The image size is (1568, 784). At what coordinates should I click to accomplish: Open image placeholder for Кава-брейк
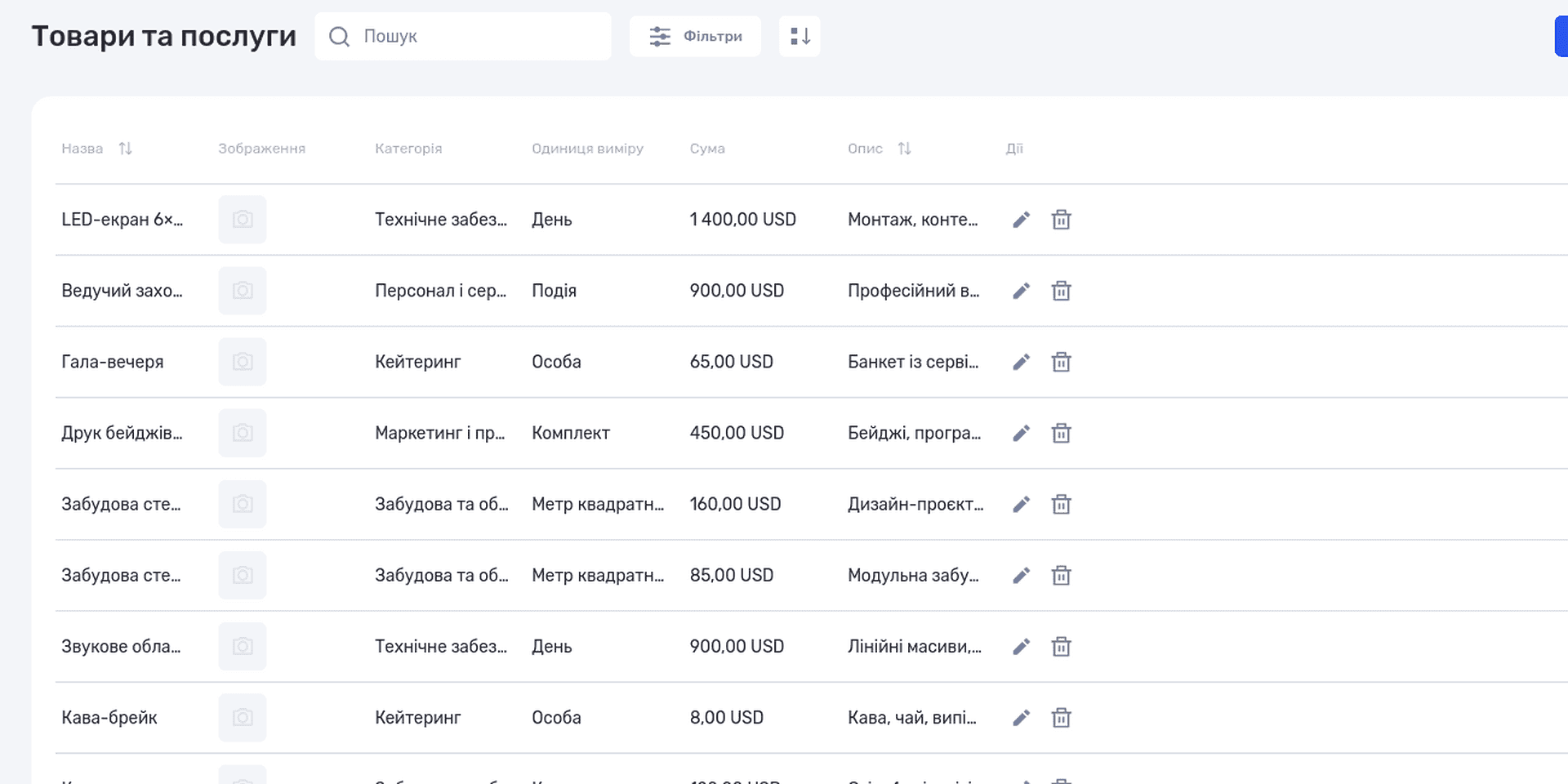click(243, 718)
